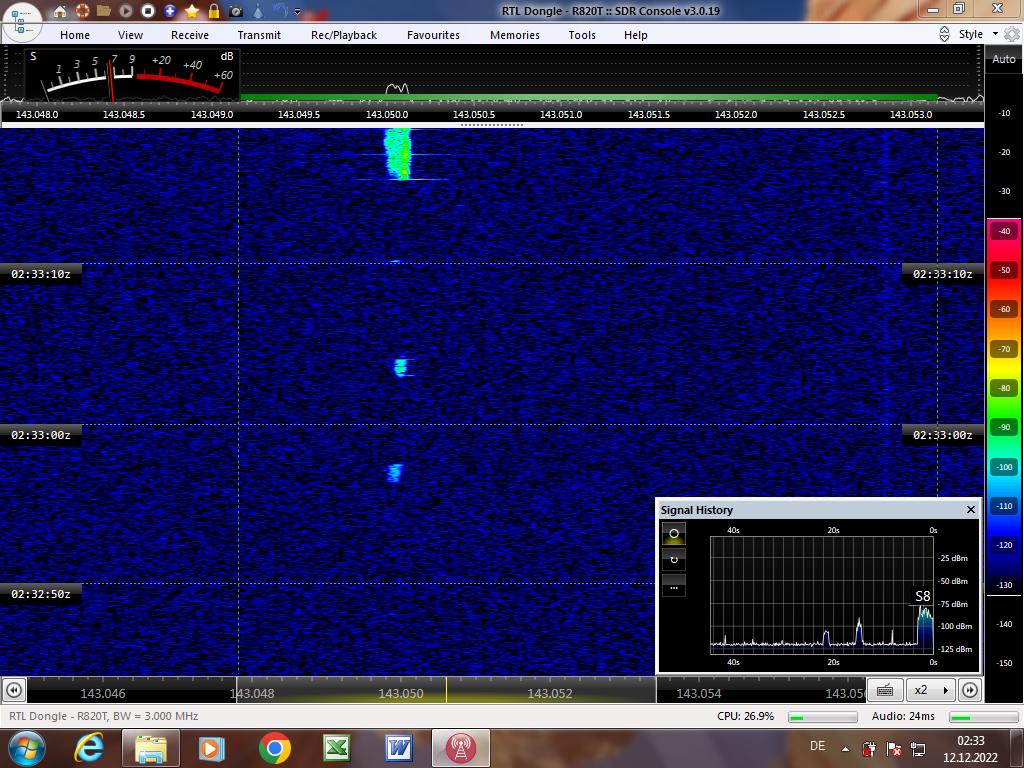Open Excel from the taskbar
Screen dimensions: 1024x768
336,748
